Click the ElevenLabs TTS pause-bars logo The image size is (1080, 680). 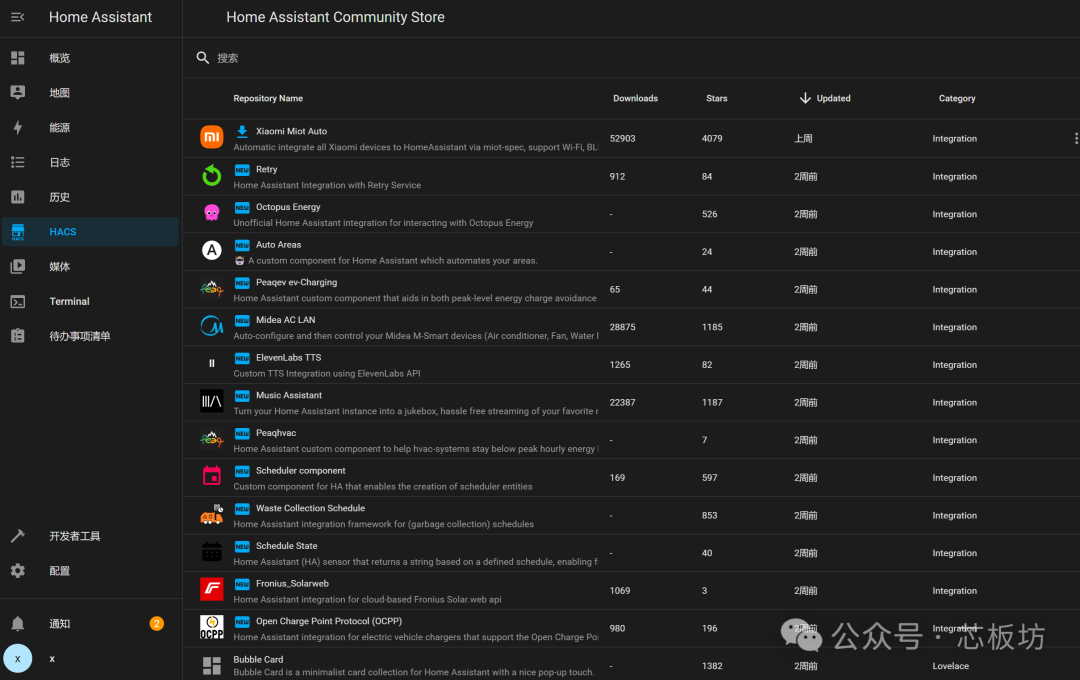[x=211, y=363]
